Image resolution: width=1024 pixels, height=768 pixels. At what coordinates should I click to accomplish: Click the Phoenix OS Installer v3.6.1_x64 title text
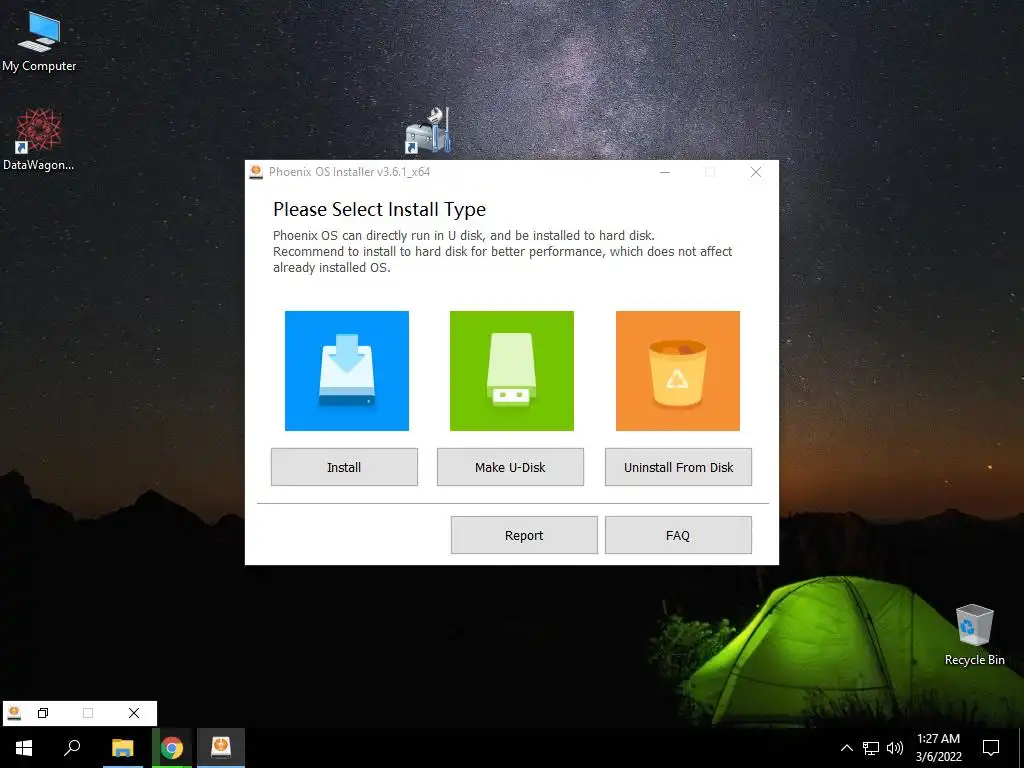[349, 172]
